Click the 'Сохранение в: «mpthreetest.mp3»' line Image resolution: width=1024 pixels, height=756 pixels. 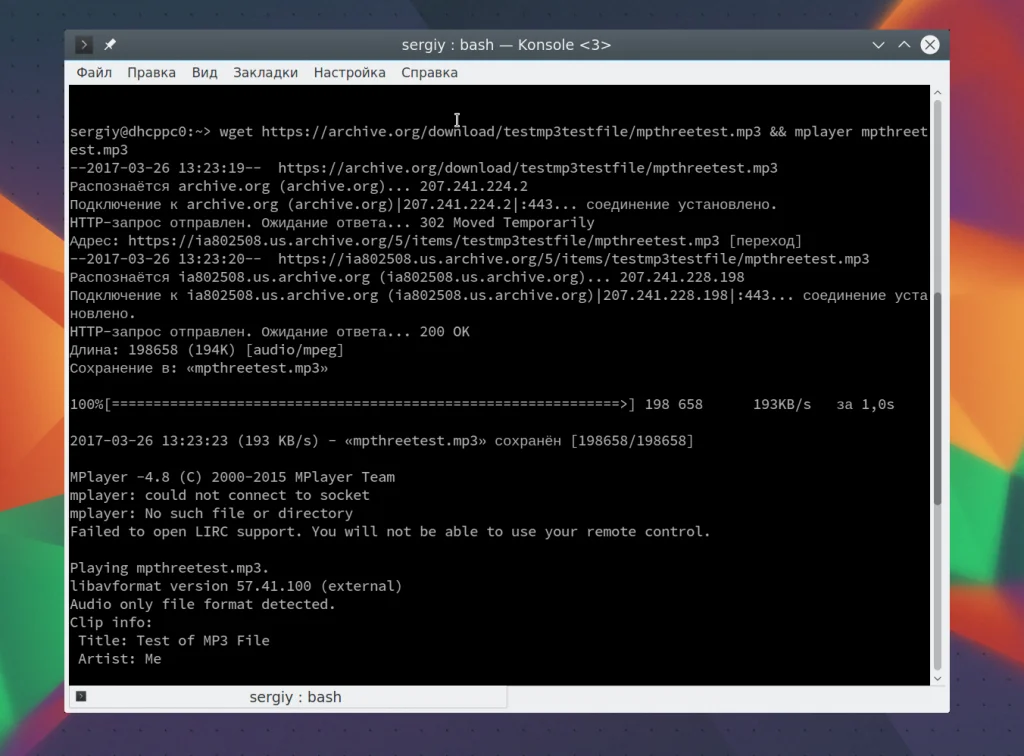[x=199, y=368]
